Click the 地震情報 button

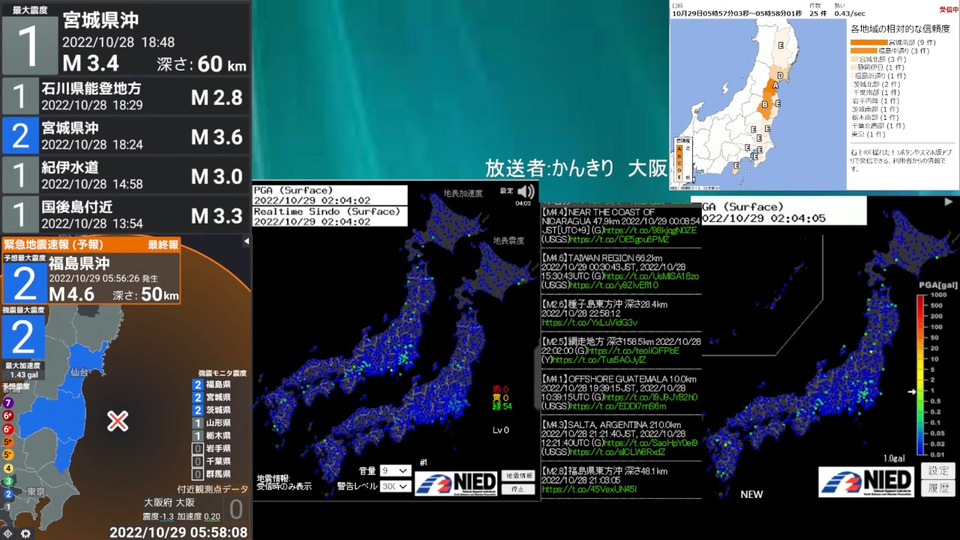(518, 476)
